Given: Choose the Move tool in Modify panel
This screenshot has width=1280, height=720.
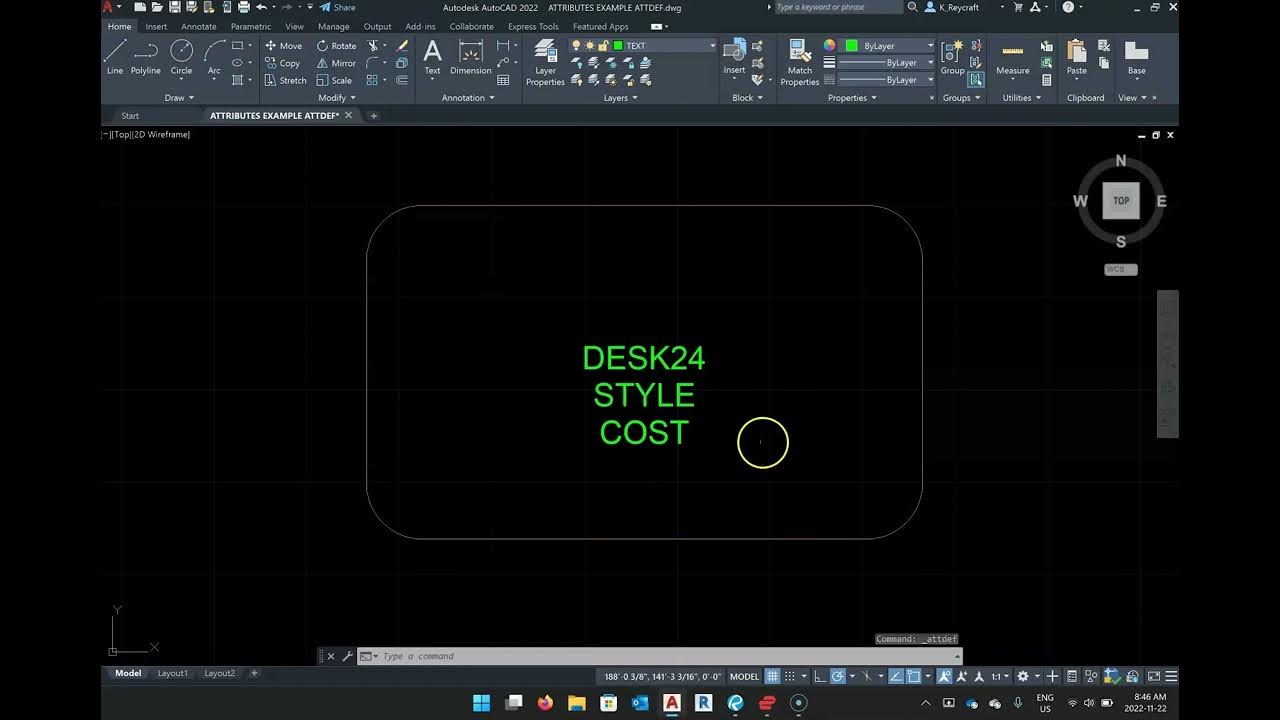Looking at the screenshot, I should [283, 46].
